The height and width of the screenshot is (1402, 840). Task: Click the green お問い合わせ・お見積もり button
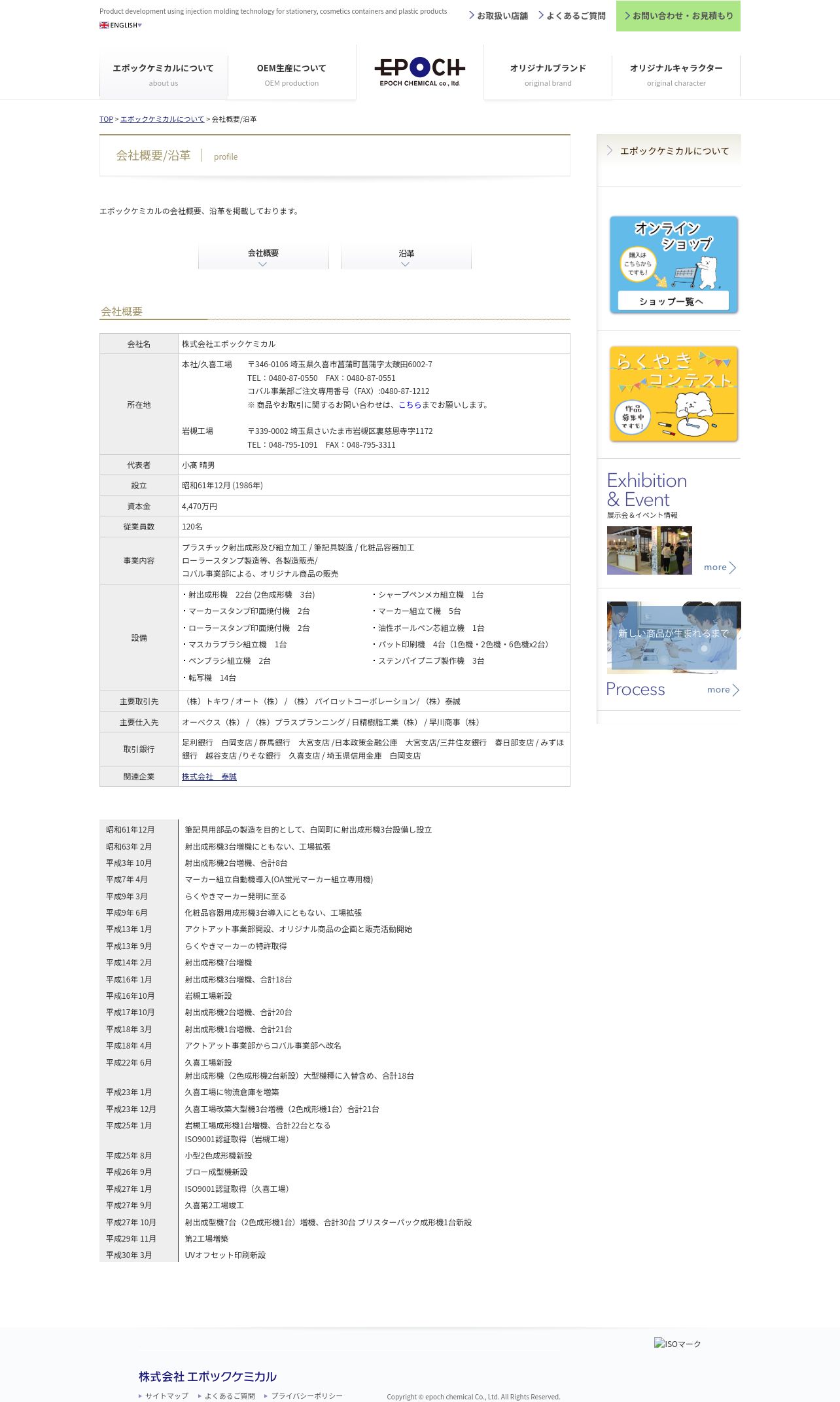click(x=678, y=16)
